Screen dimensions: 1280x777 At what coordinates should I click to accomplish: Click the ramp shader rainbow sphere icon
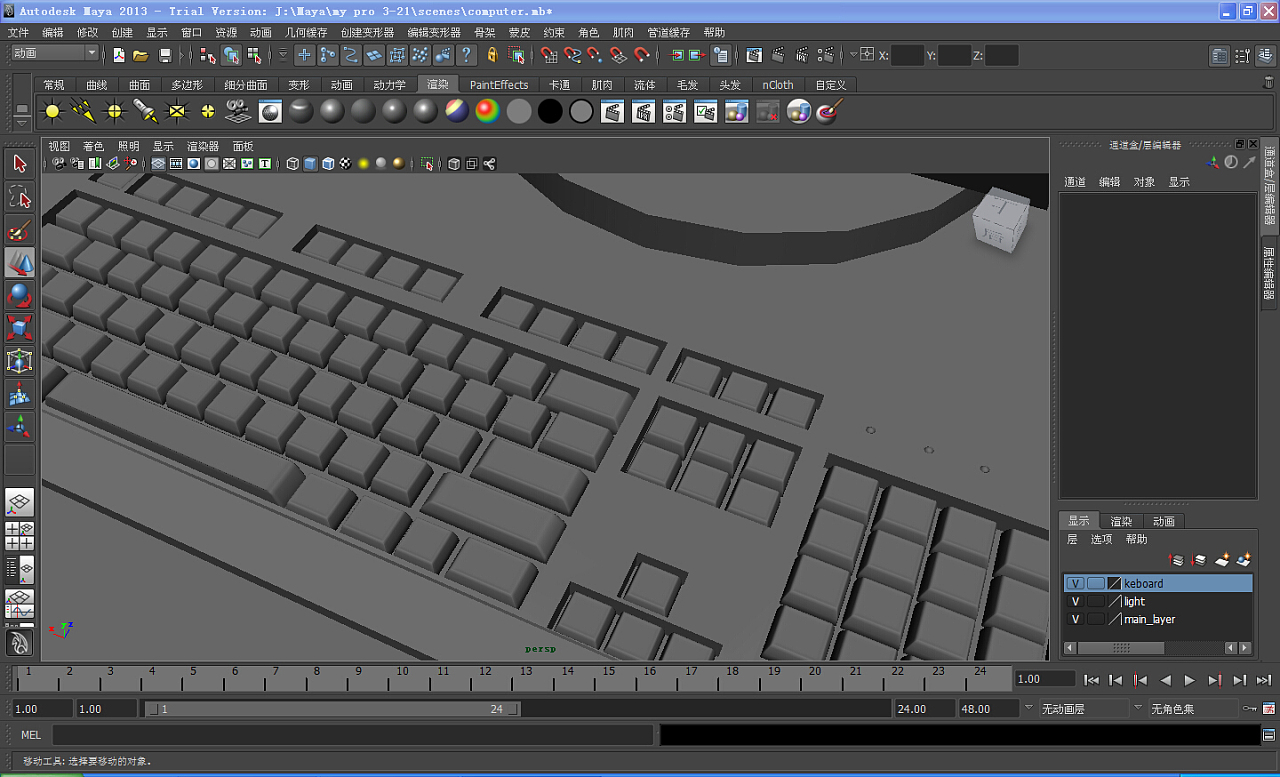[487, 111]
